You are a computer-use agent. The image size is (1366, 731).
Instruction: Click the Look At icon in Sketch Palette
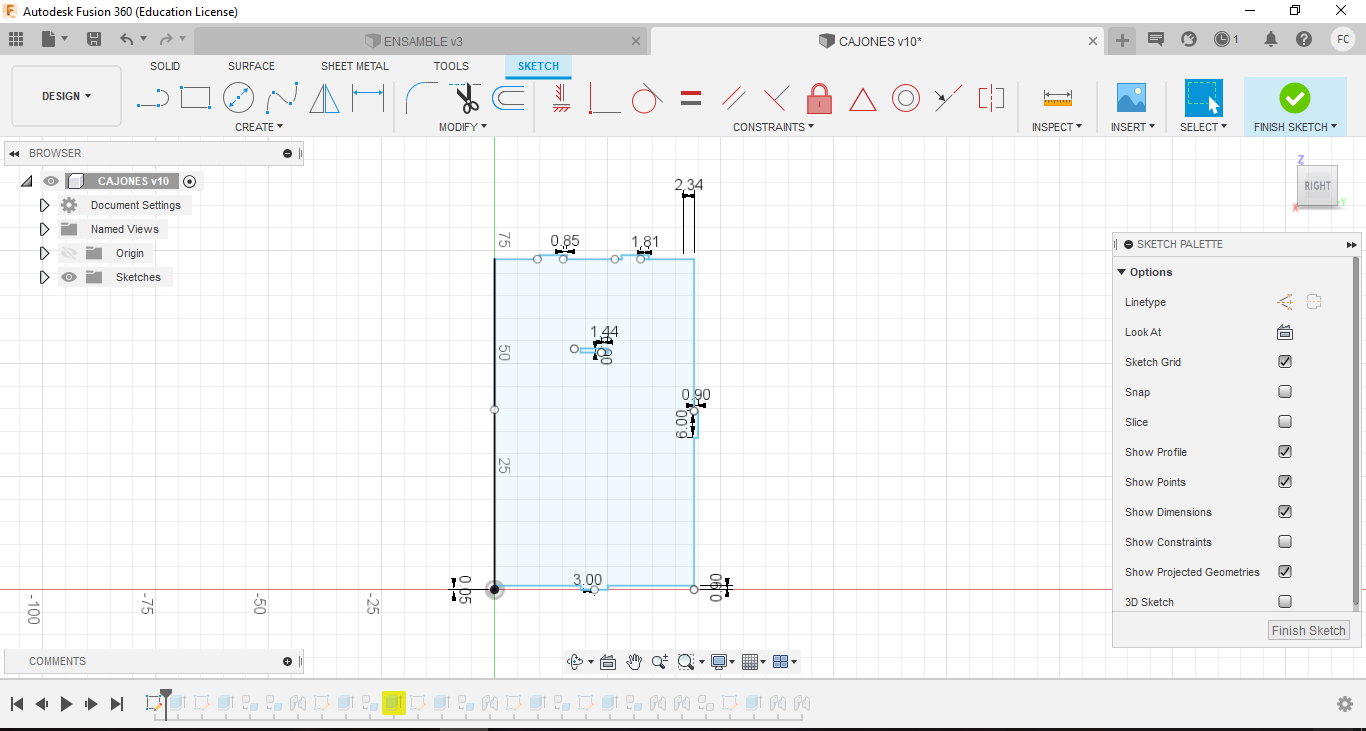point(1285,332)
